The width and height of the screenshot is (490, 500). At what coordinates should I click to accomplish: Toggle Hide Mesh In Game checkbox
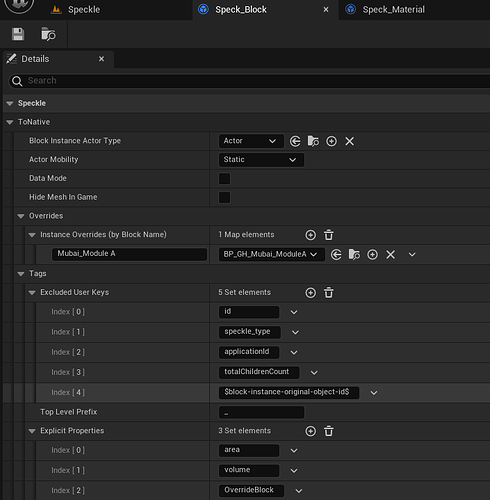click(x=224, y=197)
